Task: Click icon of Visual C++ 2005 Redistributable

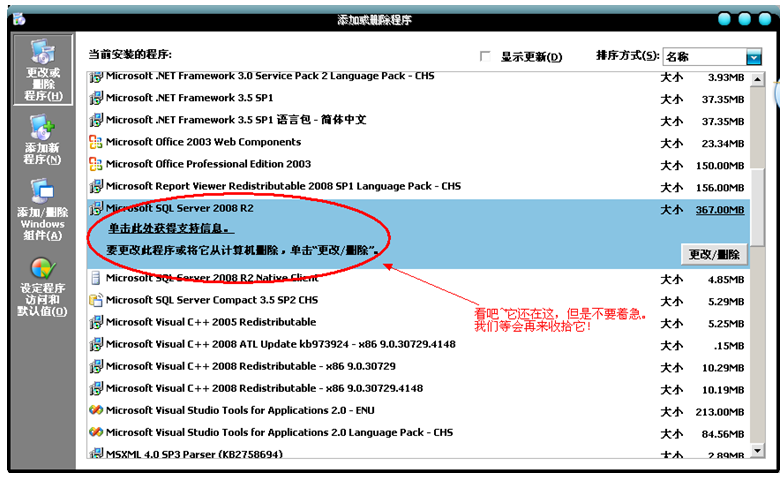Action: [96, 322]
